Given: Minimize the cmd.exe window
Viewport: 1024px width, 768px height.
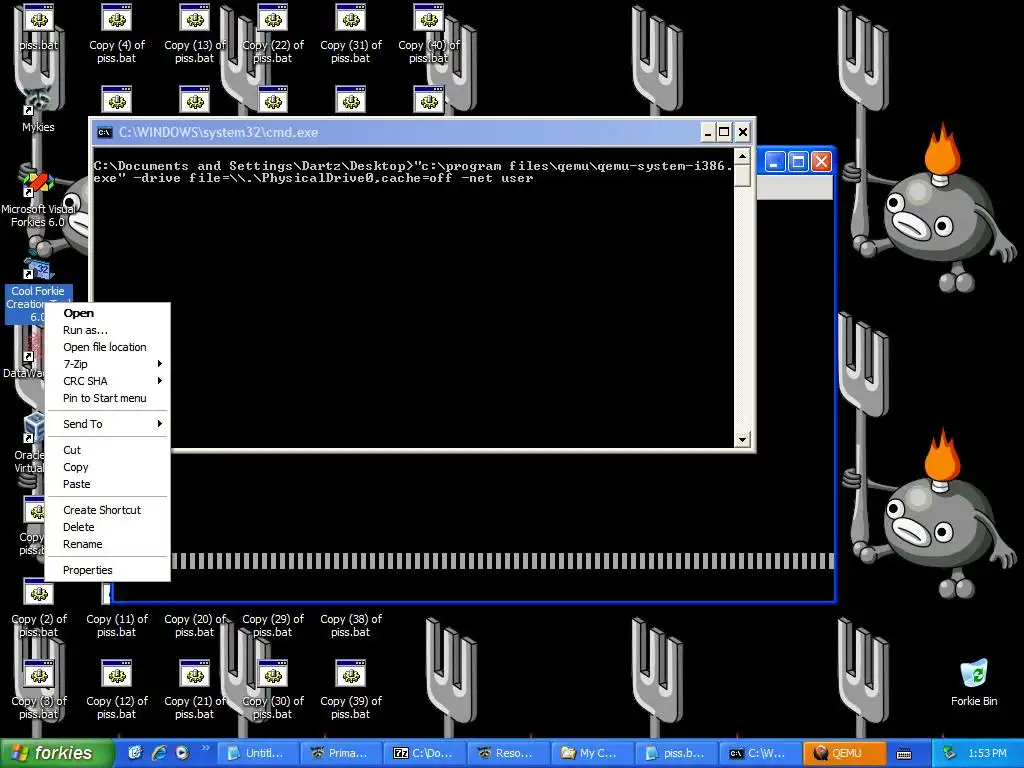Looking at the screenshot, I should click(708, 133).
